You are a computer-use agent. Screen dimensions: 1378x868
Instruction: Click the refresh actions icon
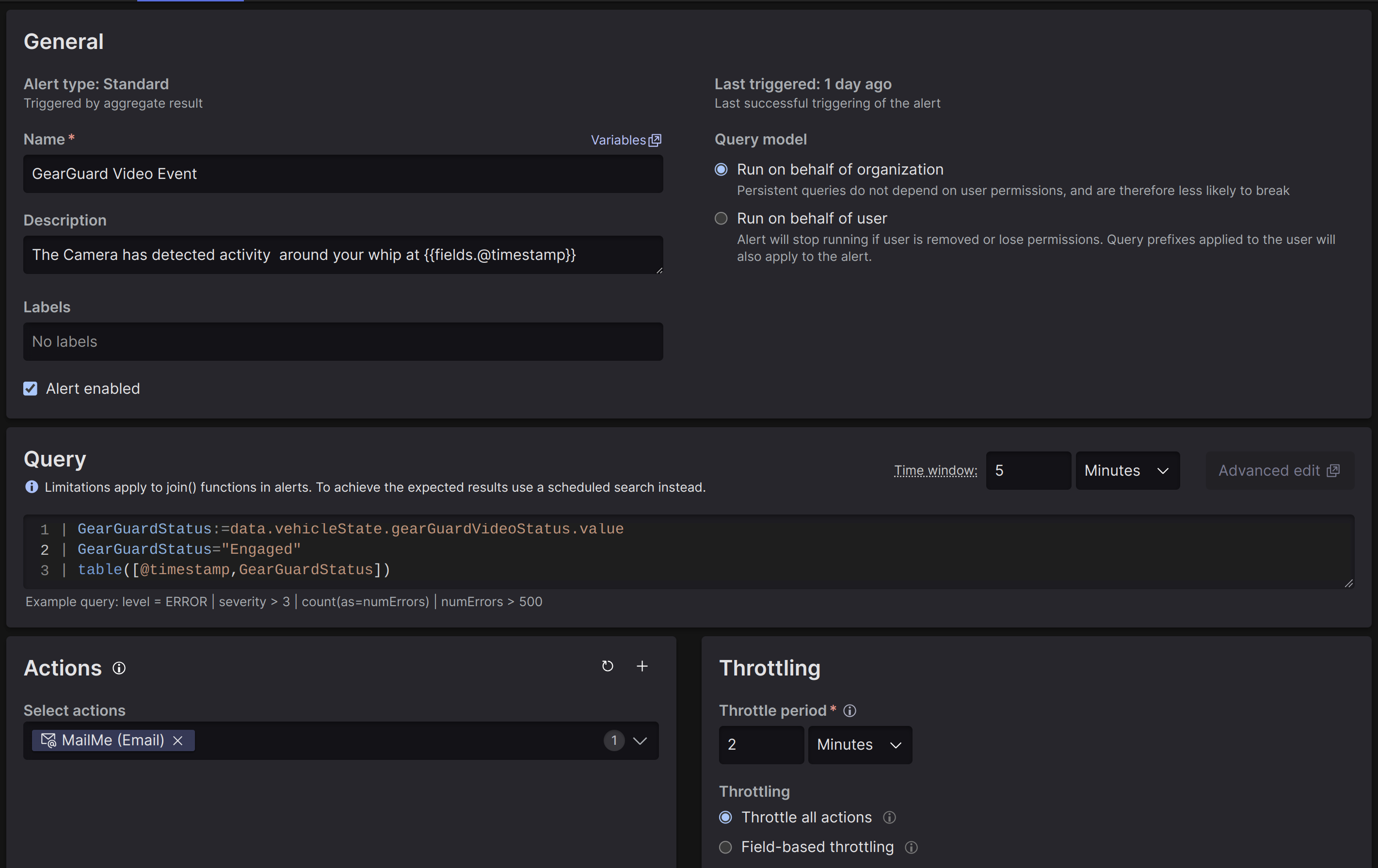(x=607, y=666)
